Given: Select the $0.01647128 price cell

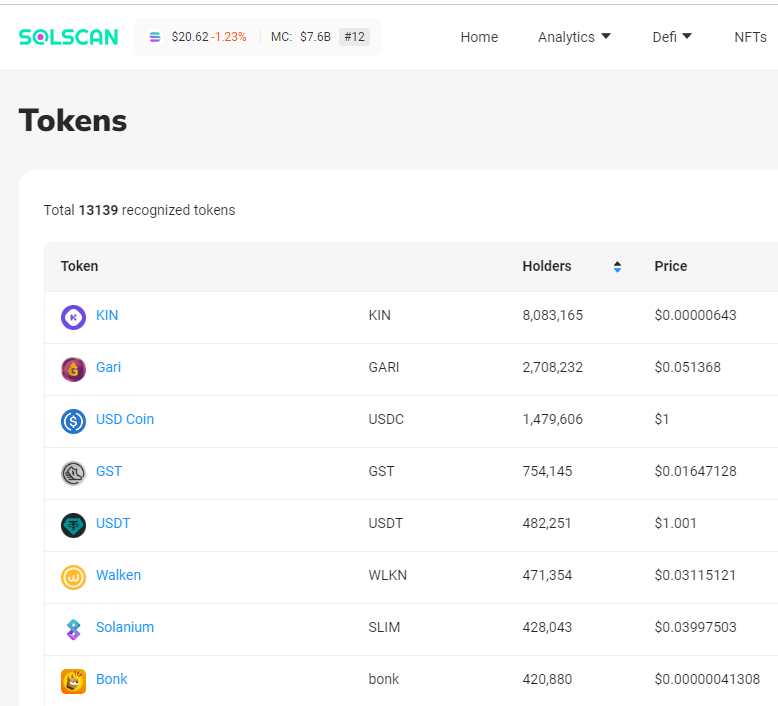Looking at the screenshot, I should [695, 471].
